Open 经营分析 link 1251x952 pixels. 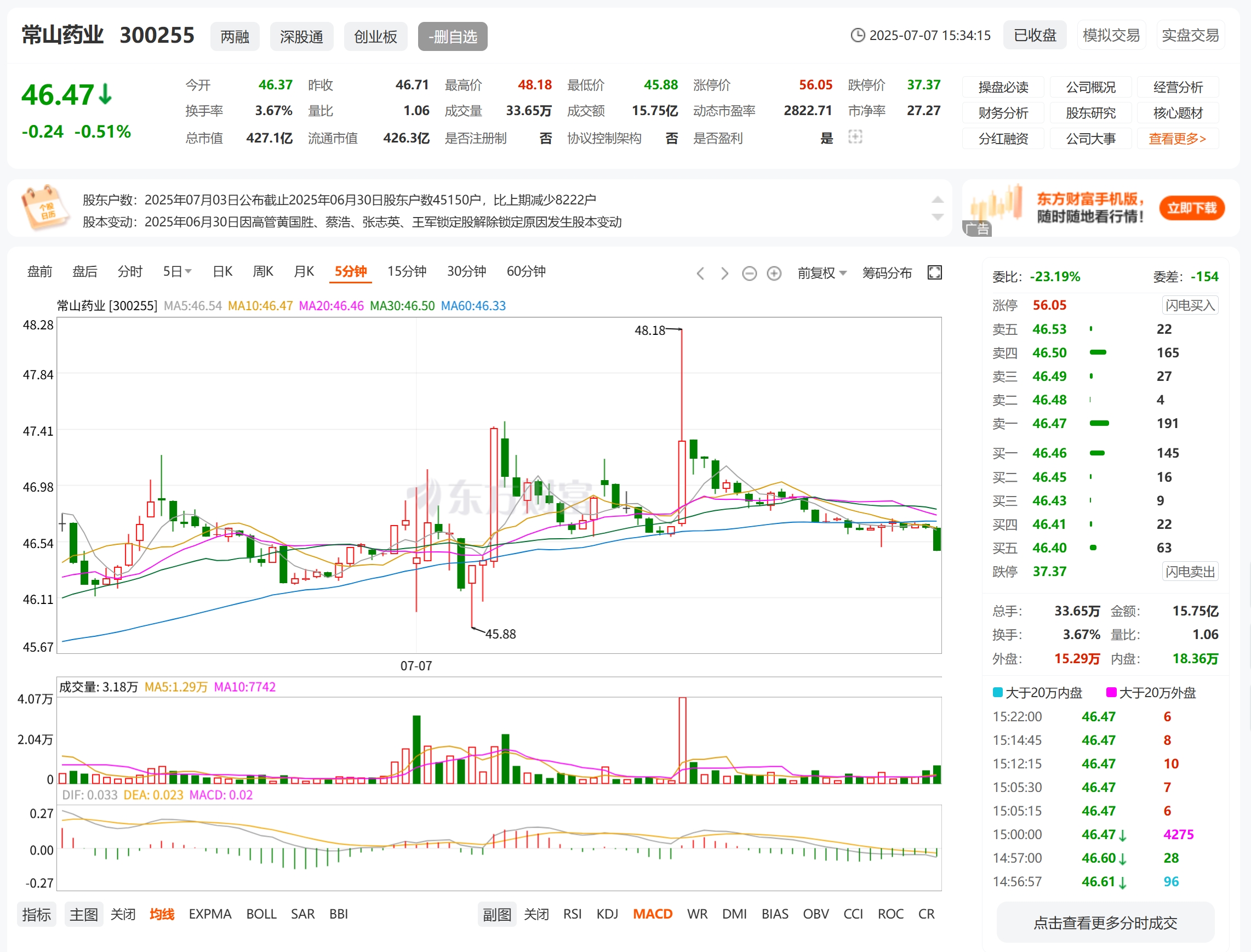[x=1178, y=87]
